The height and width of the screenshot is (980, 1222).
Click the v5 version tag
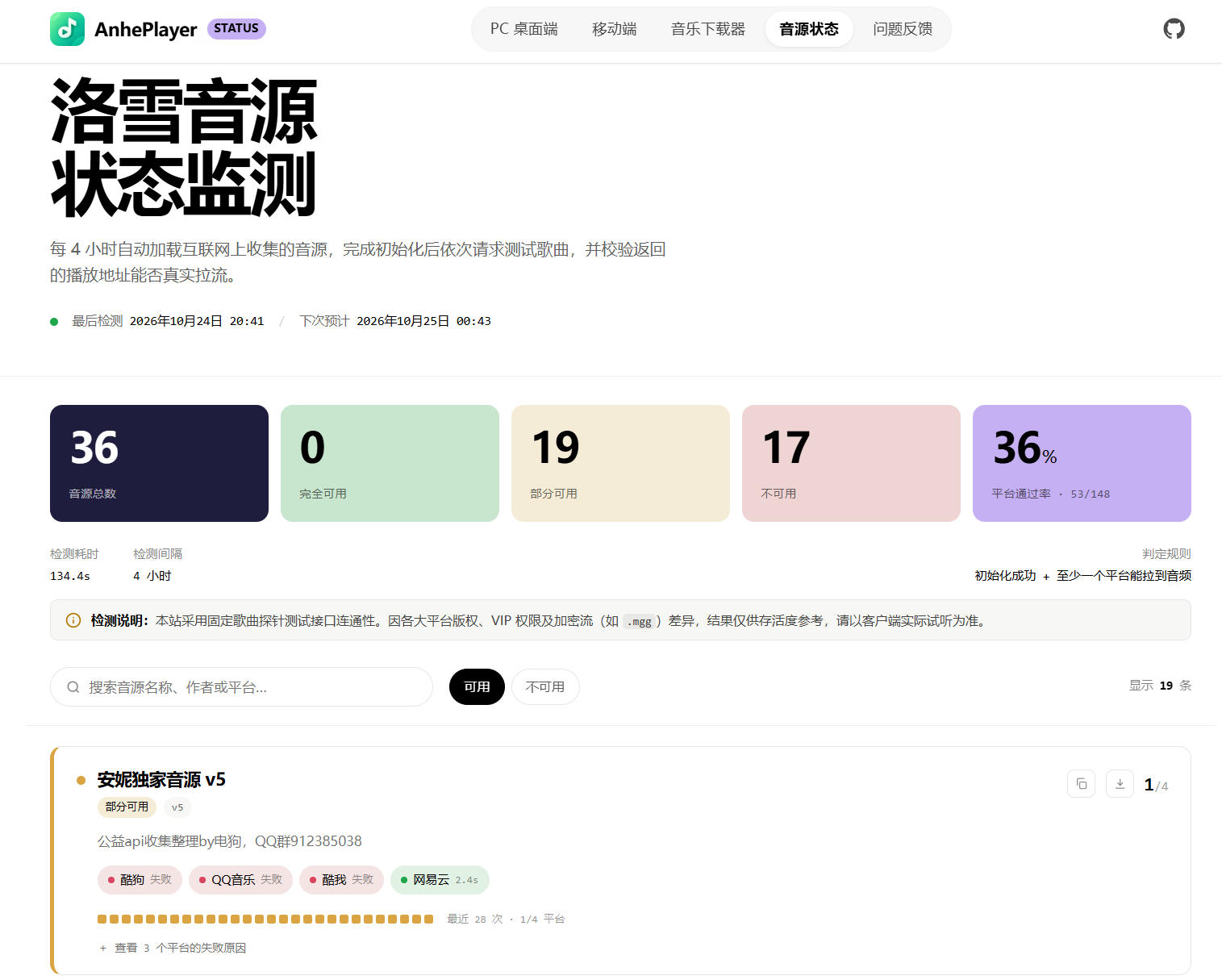click(x=177, y=807)
